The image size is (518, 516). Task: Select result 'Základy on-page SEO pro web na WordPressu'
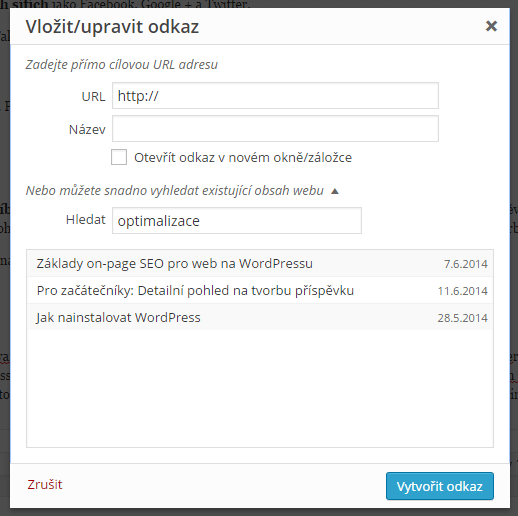point(260,263)
